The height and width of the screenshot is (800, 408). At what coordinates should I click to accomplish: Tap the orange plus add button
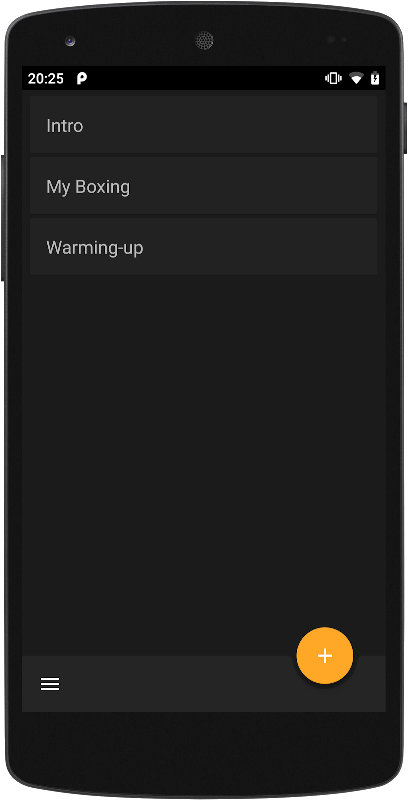pyautogui.click(x=325, y=656)
